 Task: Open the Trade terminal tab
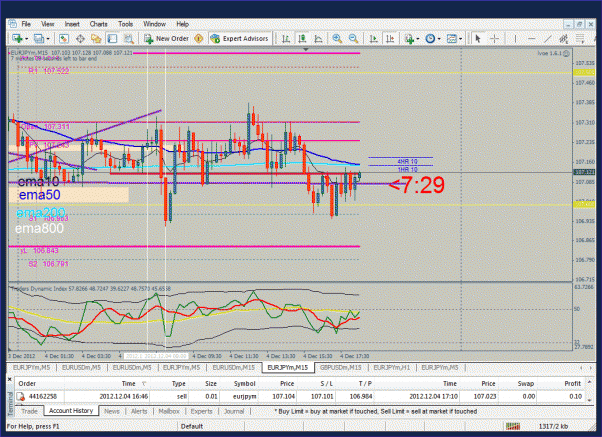coord(29,411)
